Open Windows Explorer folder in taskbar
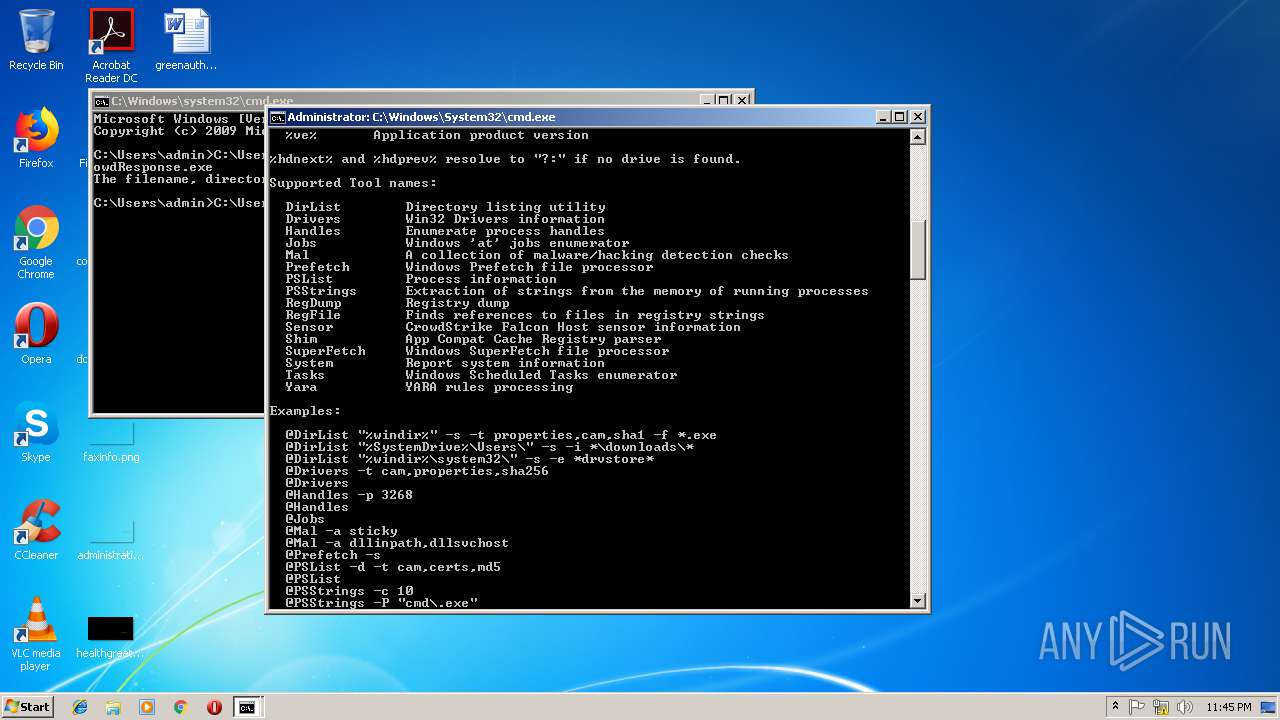 pos(113,707)
